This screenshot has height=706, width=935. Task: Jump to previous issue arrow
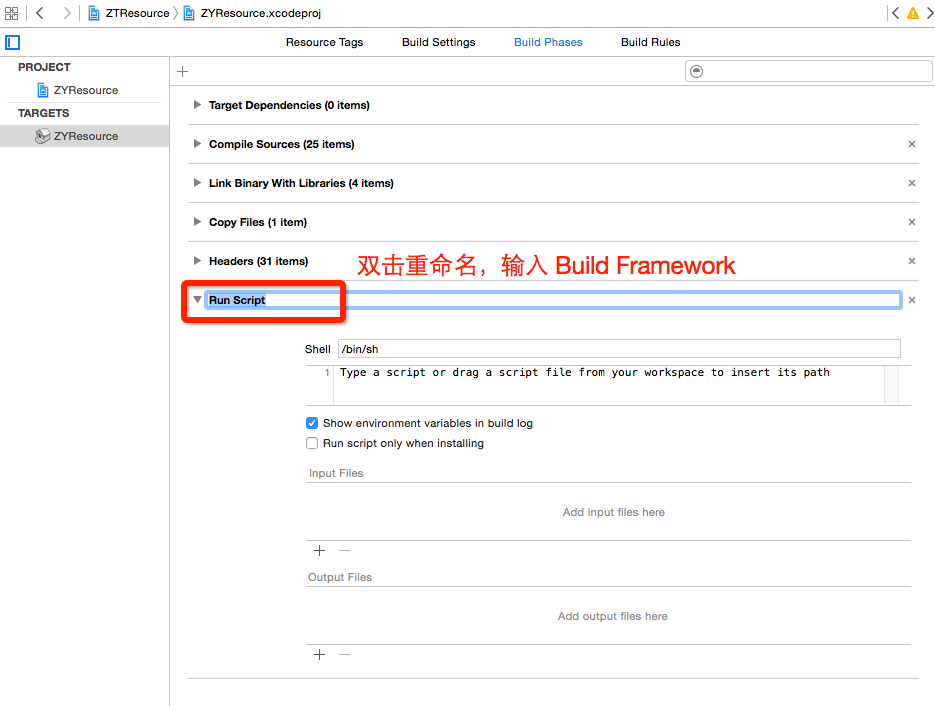coord(895,13)
